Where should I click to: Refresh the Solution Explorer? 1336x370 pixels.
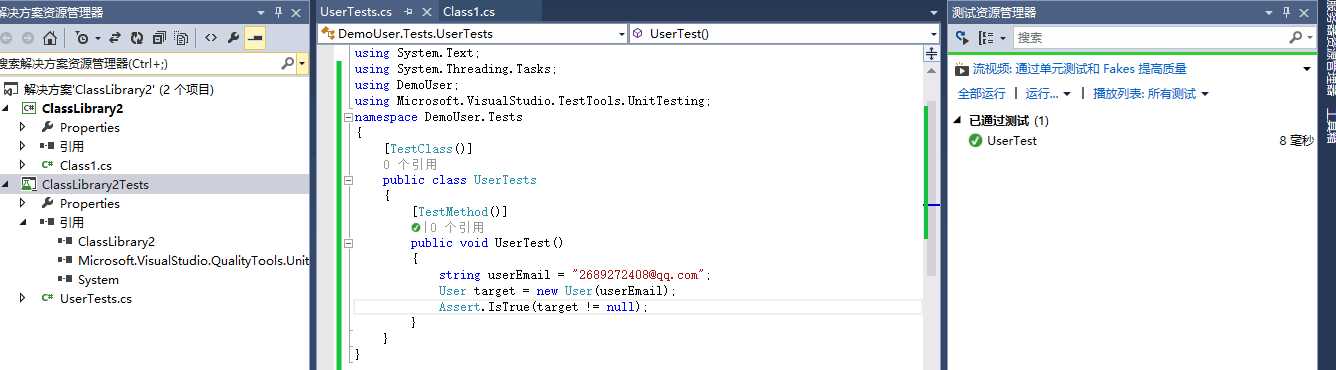point(137,38)
